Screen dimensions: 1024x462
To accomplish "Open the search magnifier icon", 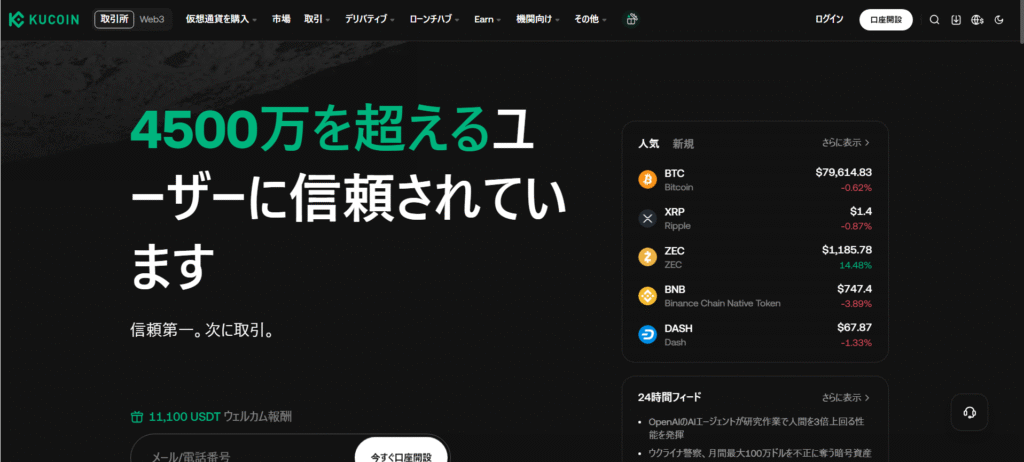I will point(934,20).
